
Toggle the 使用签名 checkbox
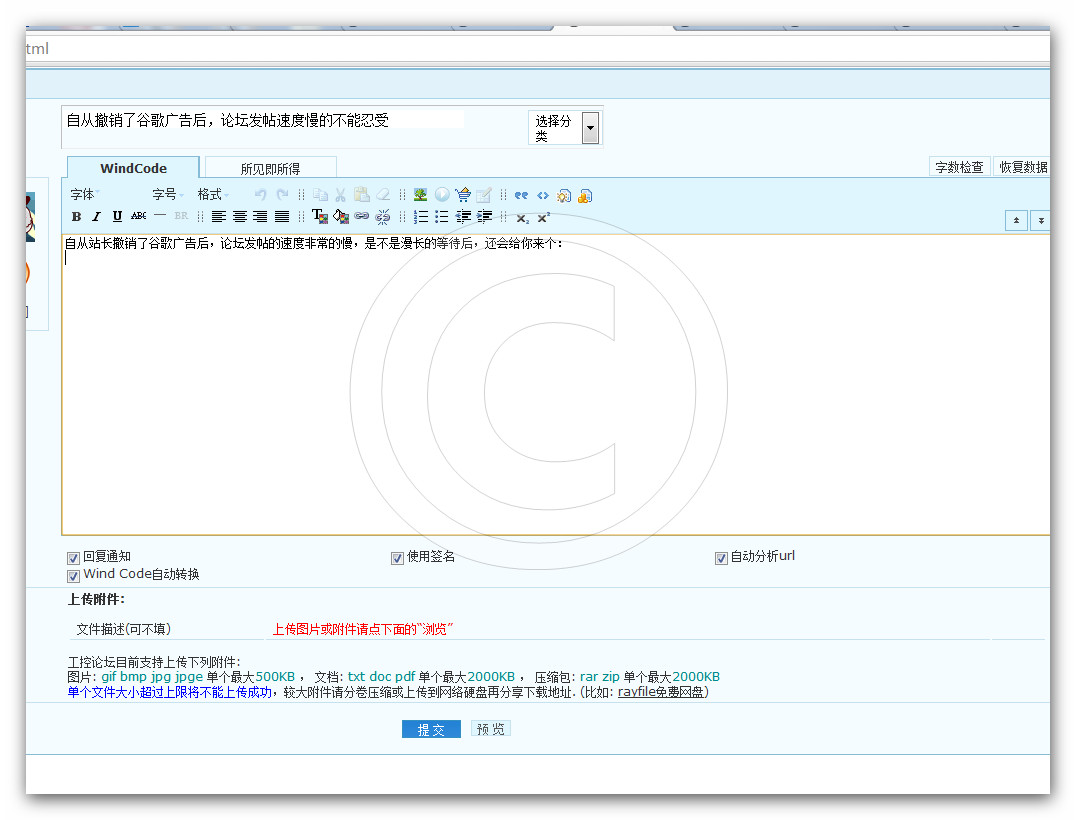tap(397, 558)
